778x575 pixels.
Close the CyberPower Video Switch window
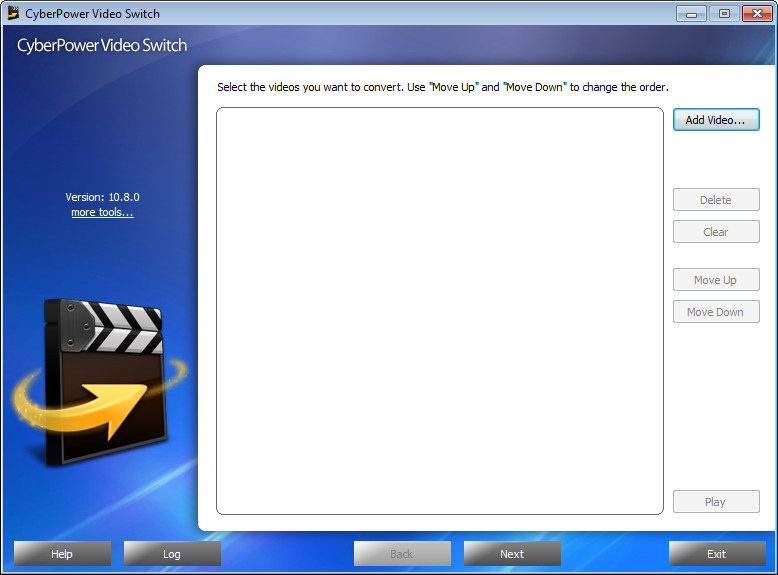757,13
